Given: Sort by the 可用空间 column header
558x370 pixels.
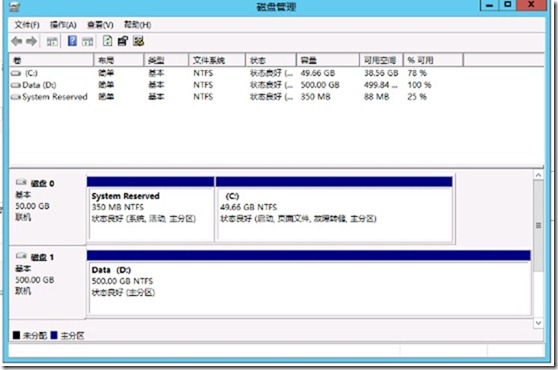Looking at the screenshot, I should click(381, 60).
